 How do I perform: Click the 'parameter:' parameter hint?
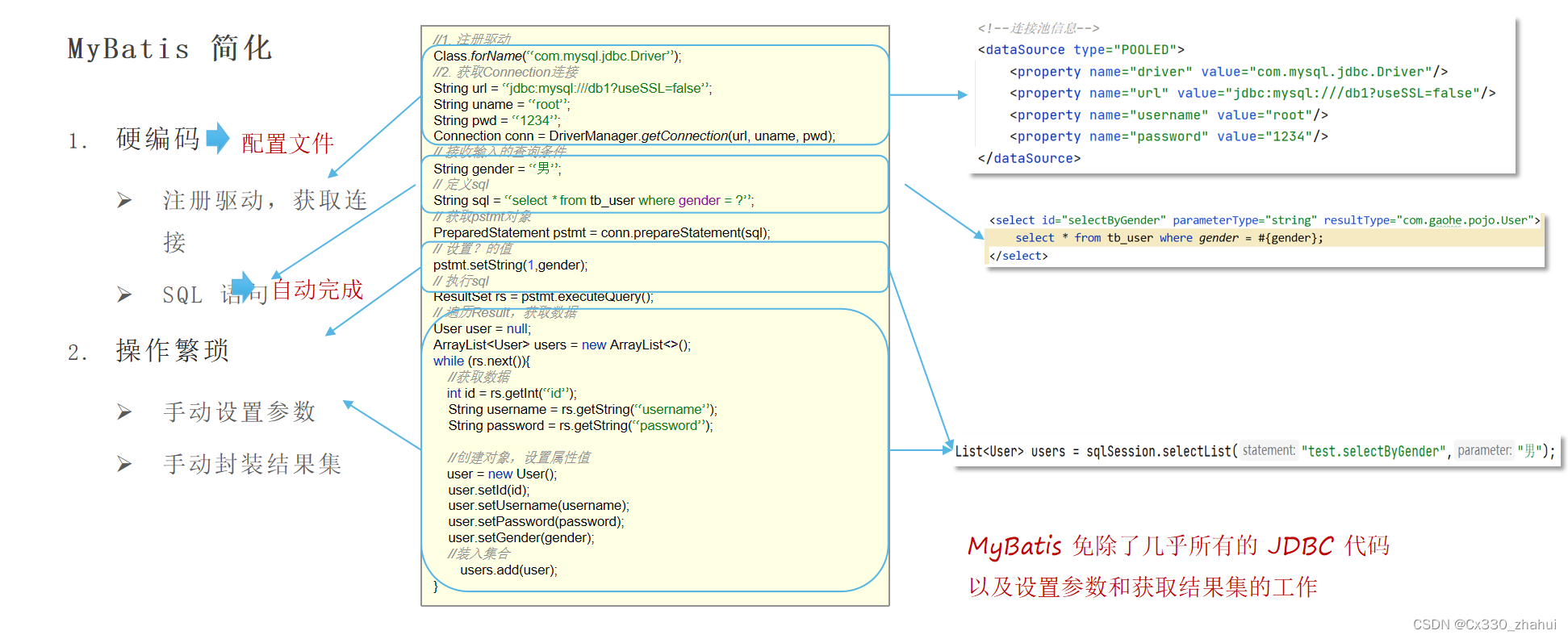(1485, 450)
